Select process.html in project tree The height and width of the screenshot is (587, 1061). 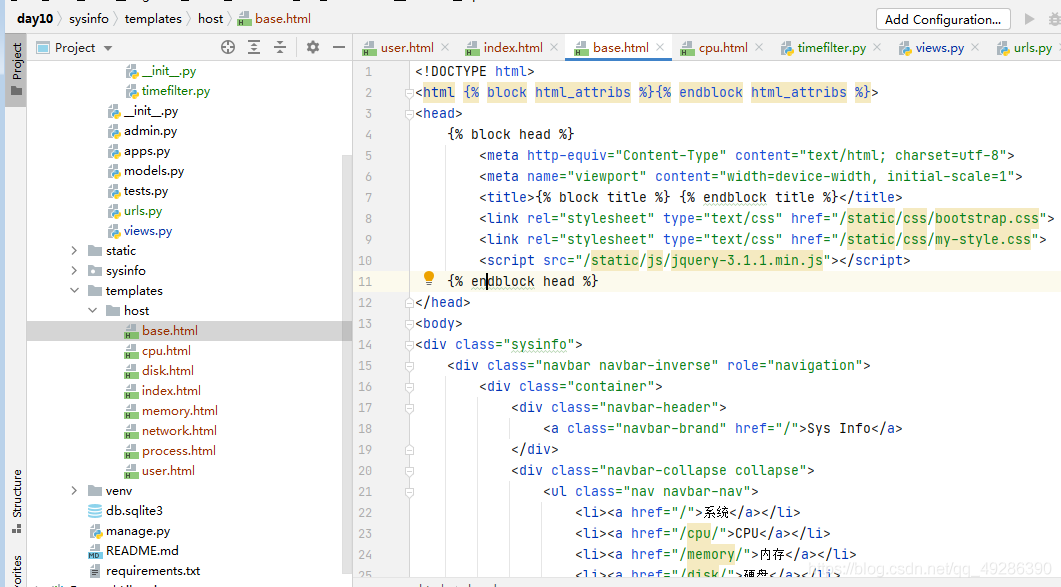point(179,451)
